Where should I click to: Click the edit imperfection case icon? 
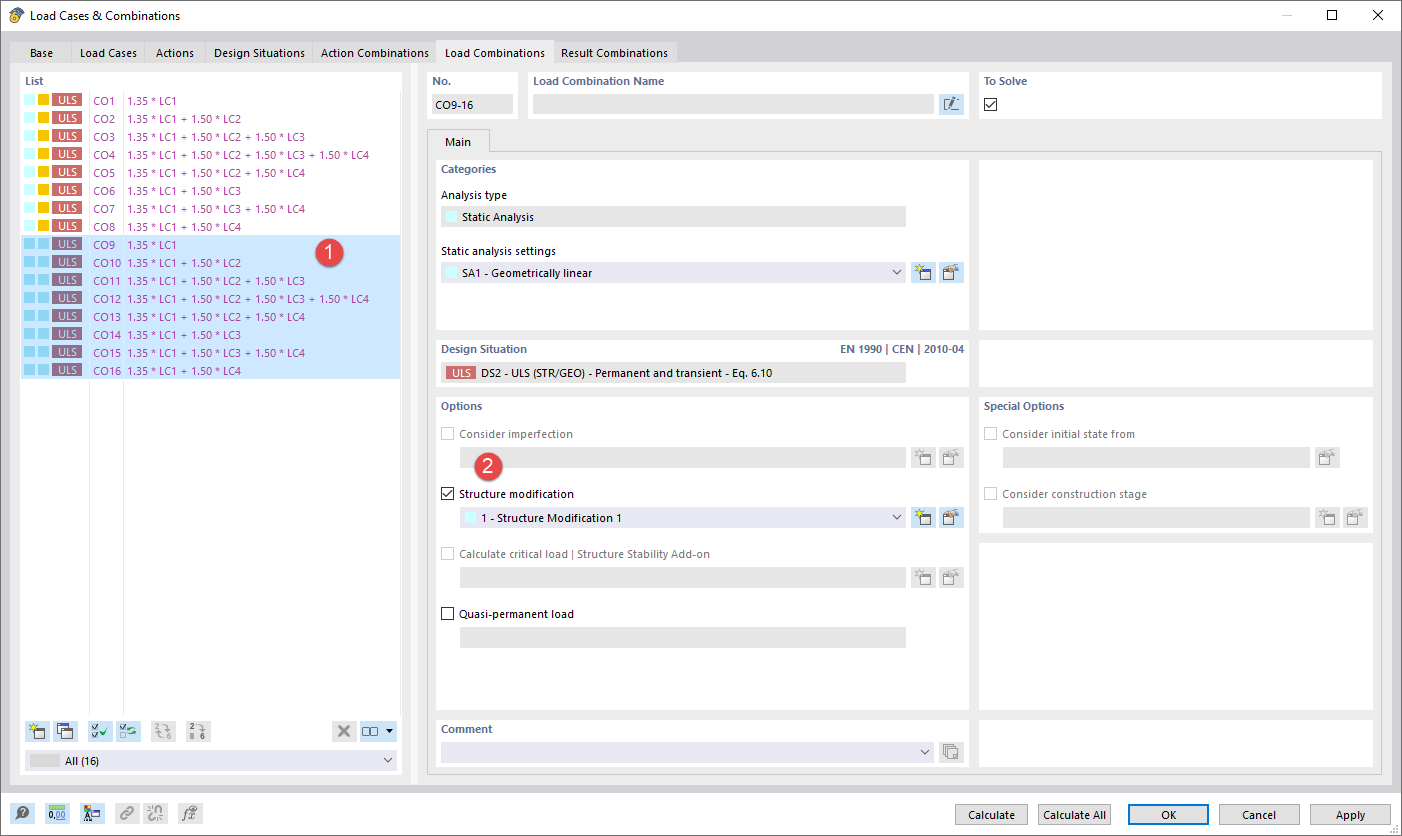point(951,457)
